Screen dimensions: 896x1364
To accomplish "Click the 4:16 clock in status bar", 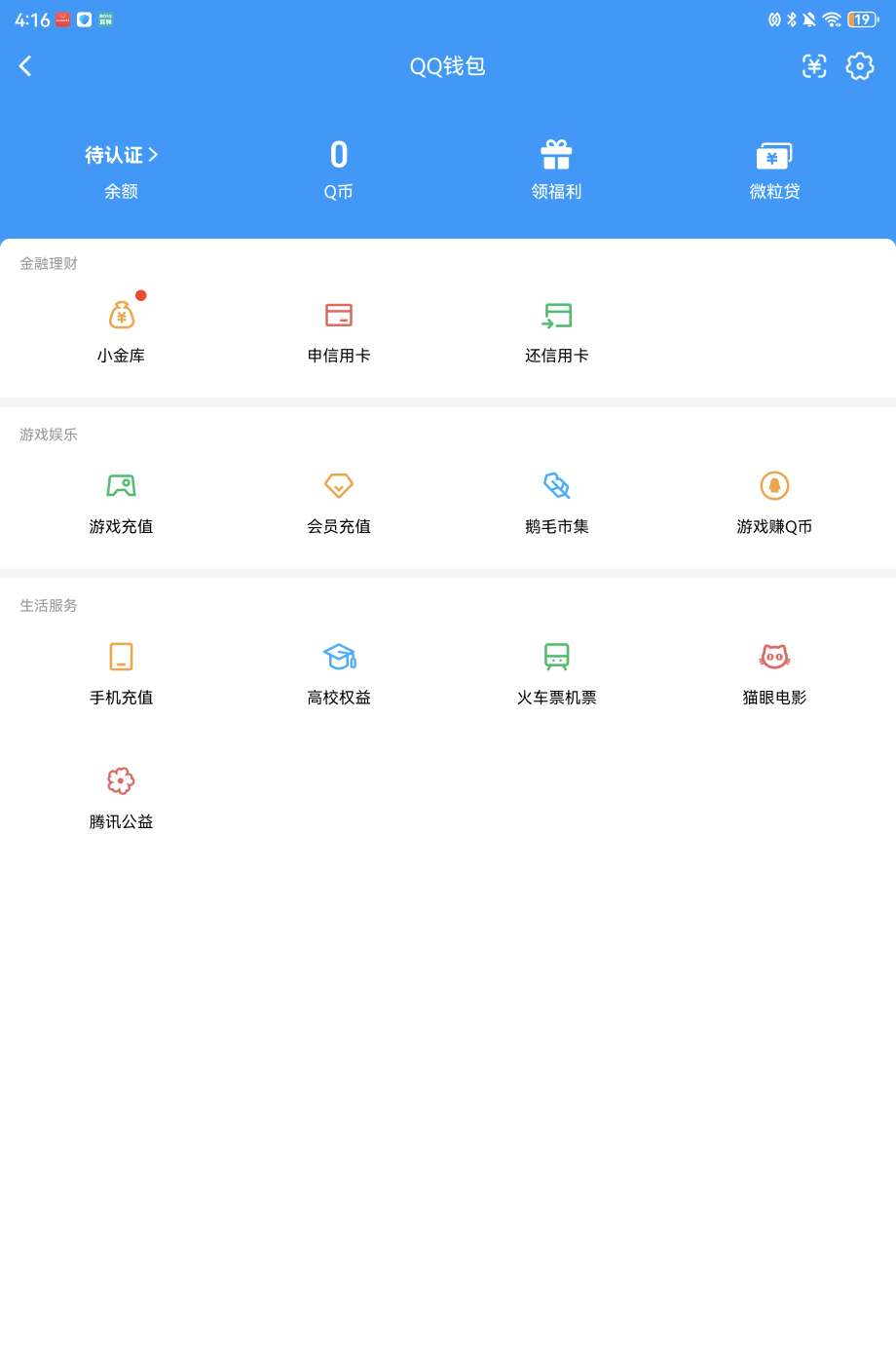I will pos(32,19).
